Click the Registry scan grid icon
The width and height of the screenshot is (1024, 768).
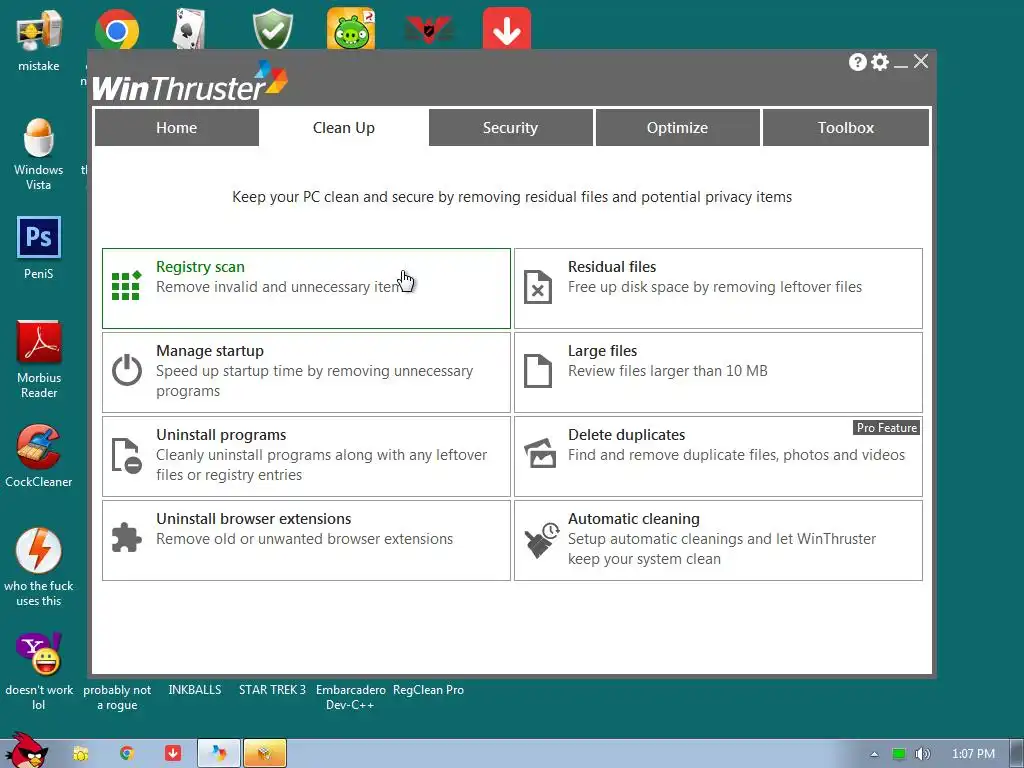click(x=126, y=286)
